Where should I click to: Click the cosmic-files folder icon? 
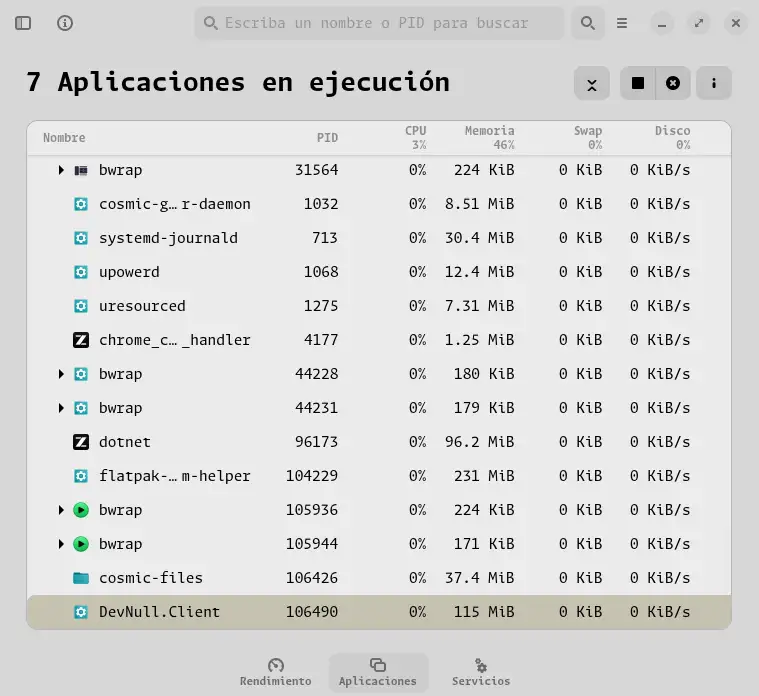pyautogui.click(x=81, y=578)
